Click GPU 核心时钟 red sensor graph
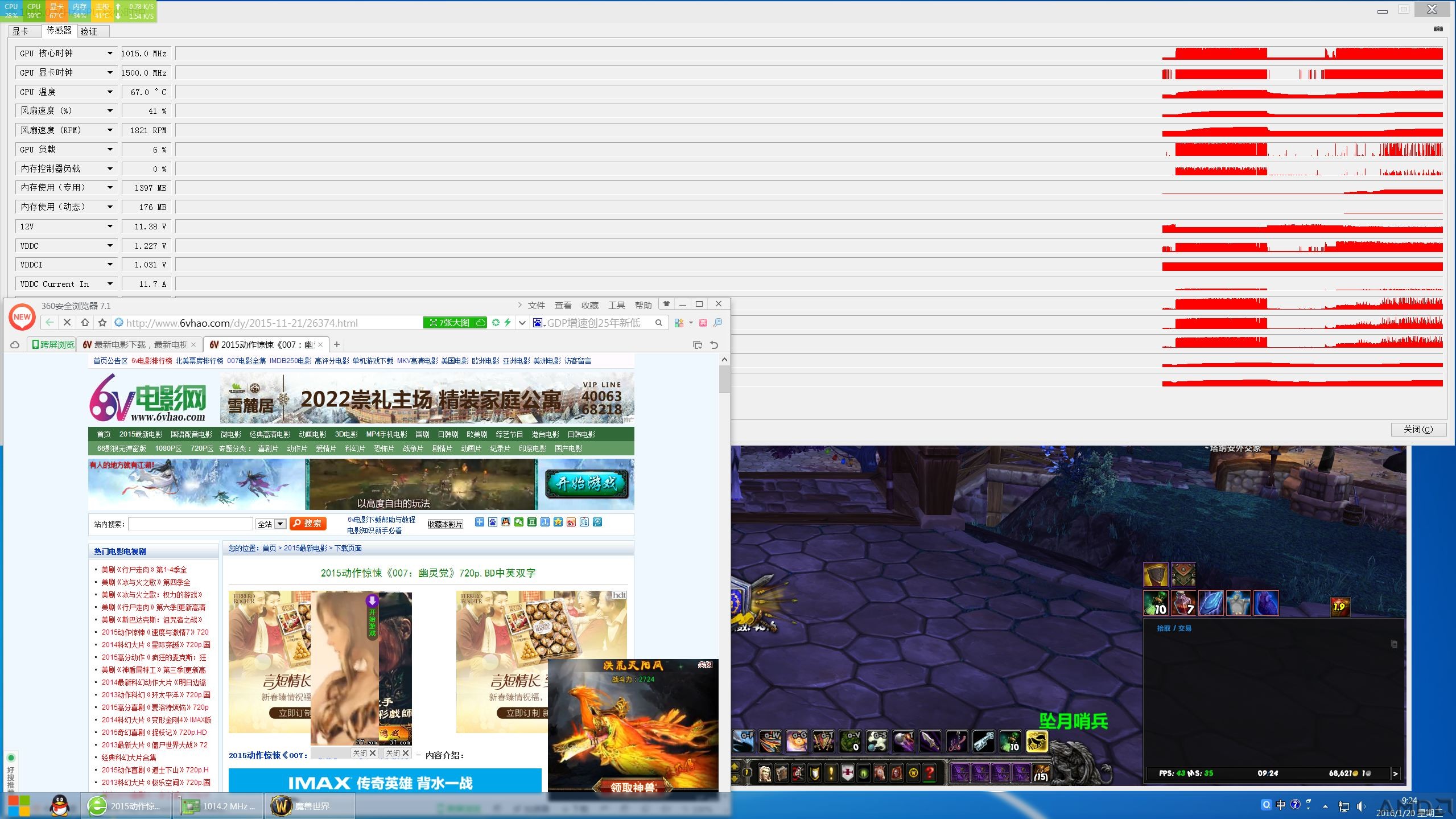 point(809,53)
